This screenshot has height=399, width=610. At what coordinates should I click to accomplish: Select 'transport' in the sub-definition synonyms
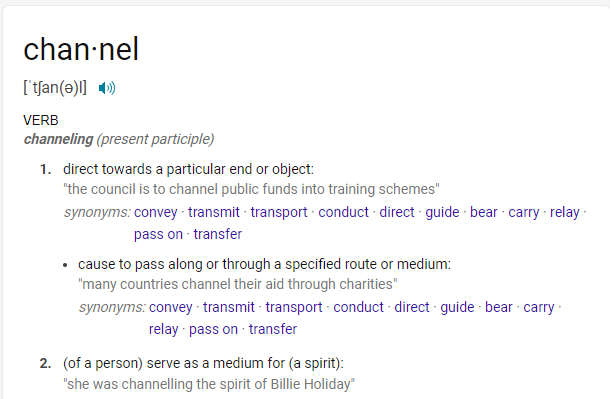294,307
